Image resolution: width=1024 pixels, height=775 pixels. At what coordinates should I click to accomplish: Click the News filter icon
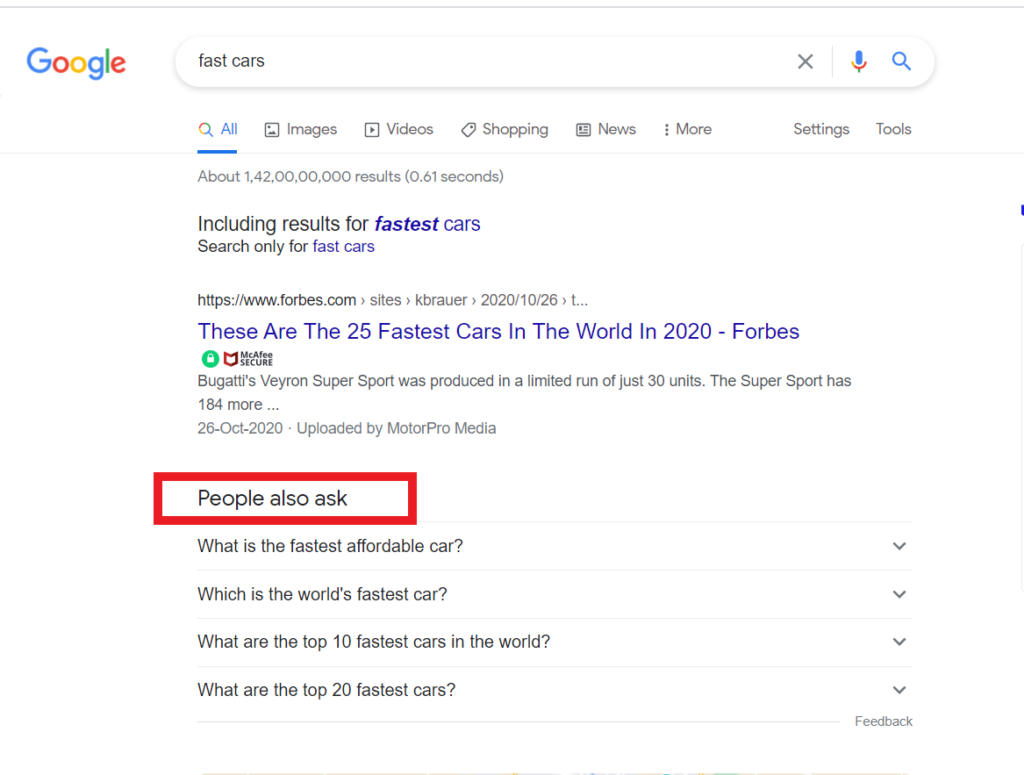(x=582, y=129)
